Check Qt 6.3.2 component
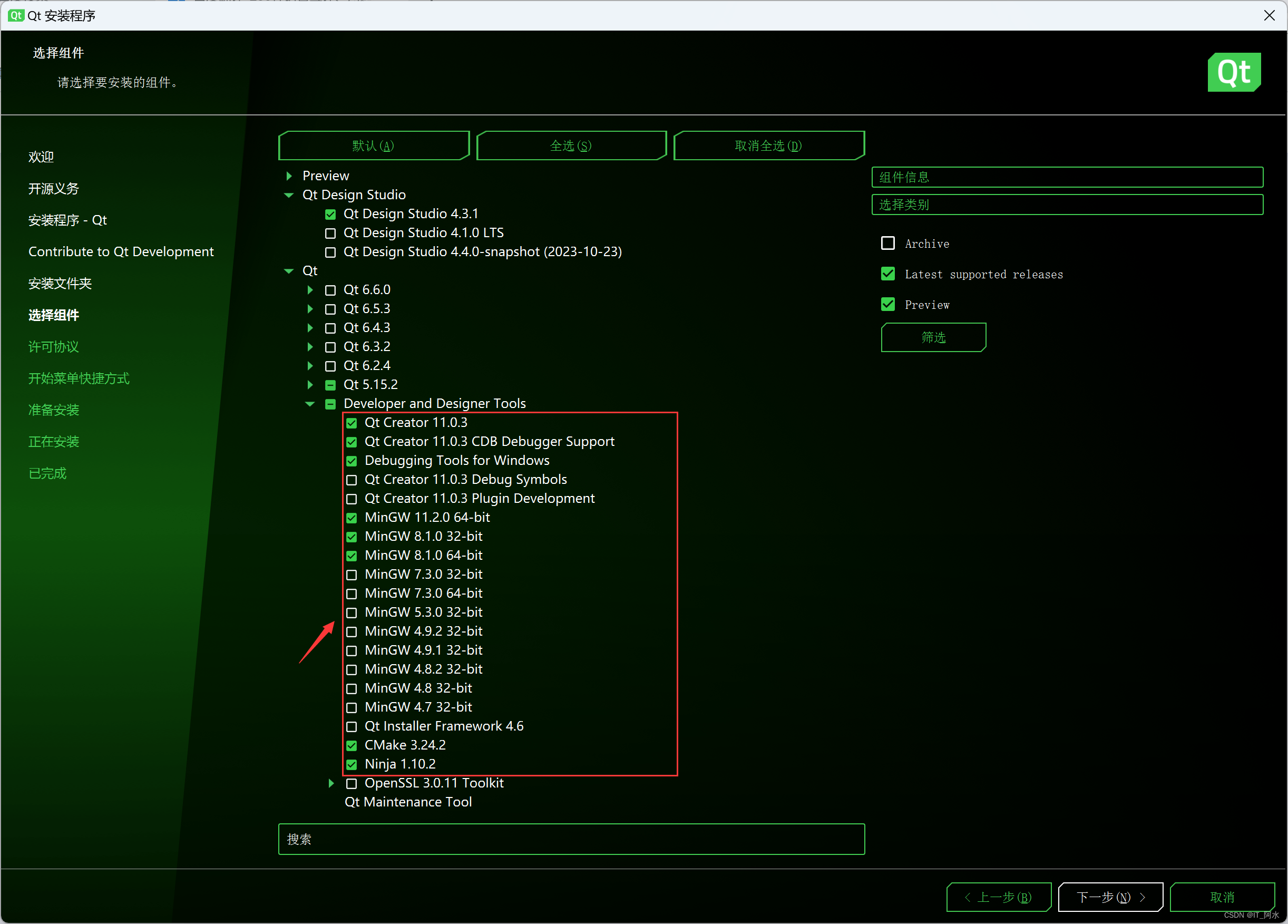 click(330, 347)
